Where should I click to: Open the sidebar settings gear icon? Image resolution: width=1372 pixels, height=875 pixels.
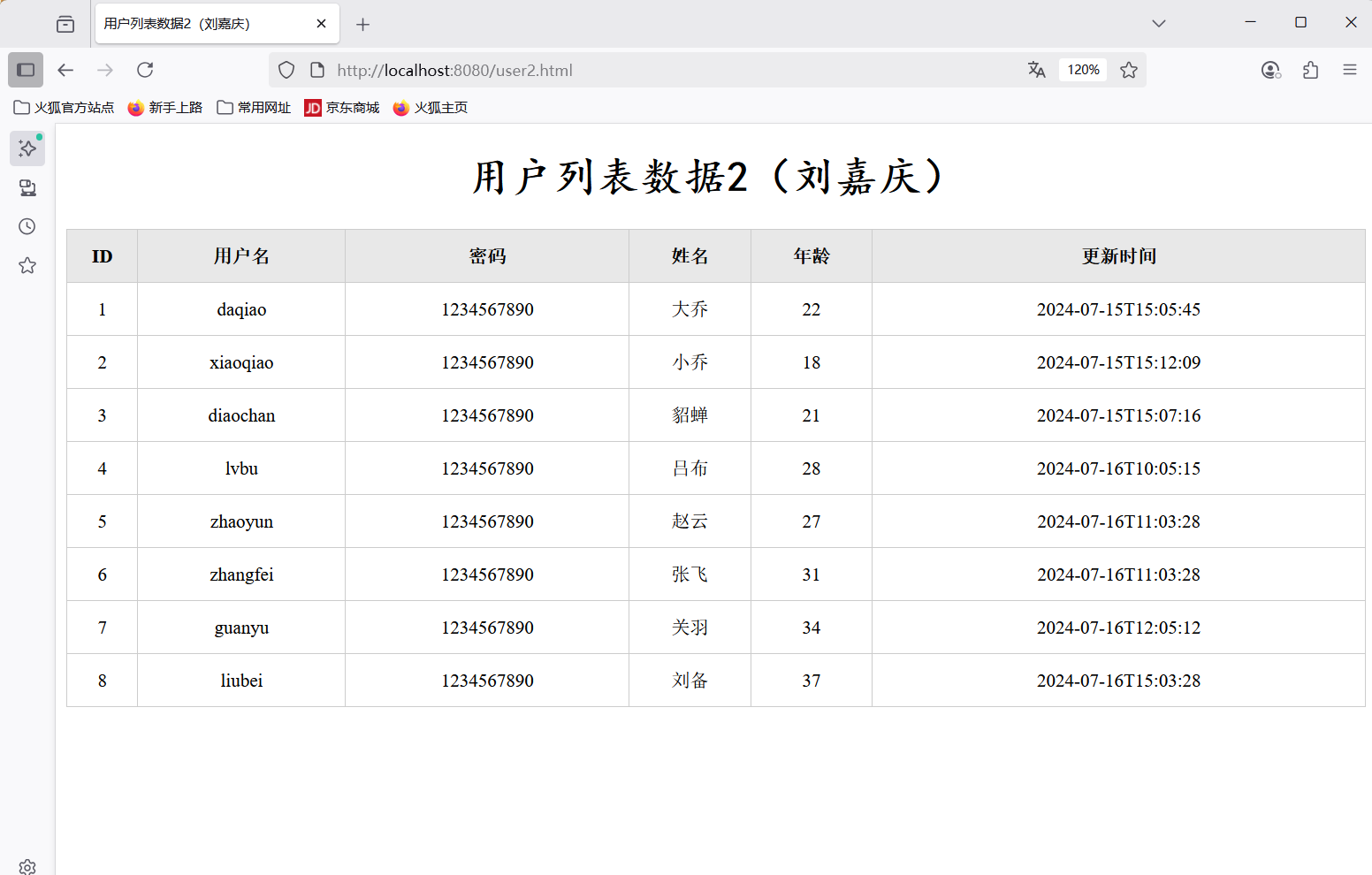pos(27,866)
